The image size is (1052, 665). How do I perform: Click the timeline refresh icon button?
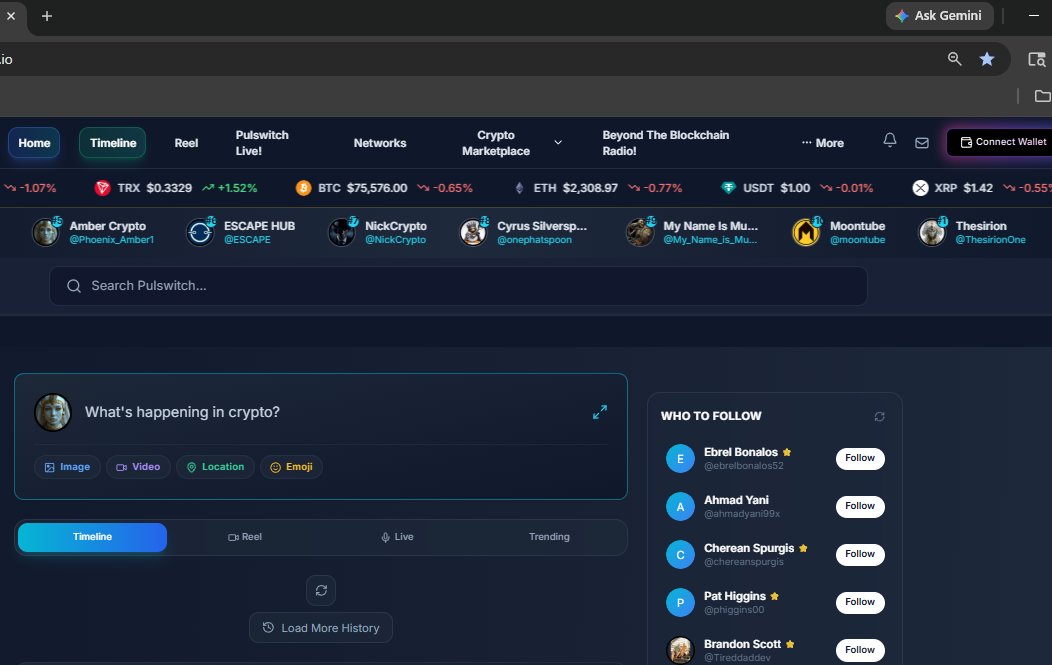(321, 591)
